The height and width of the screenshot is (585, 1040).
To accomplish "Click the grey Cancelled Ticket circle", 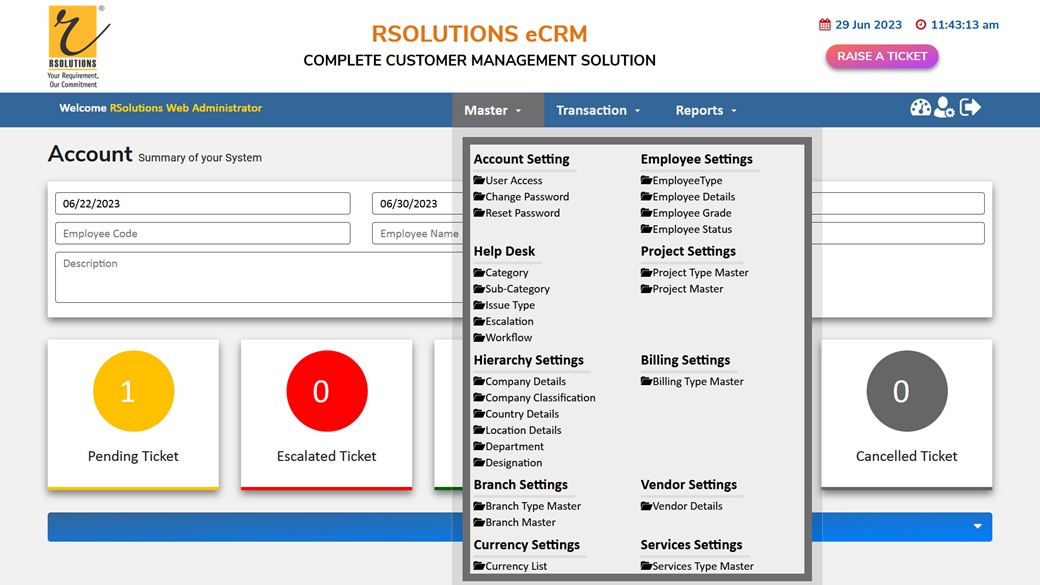I will 906,391.
